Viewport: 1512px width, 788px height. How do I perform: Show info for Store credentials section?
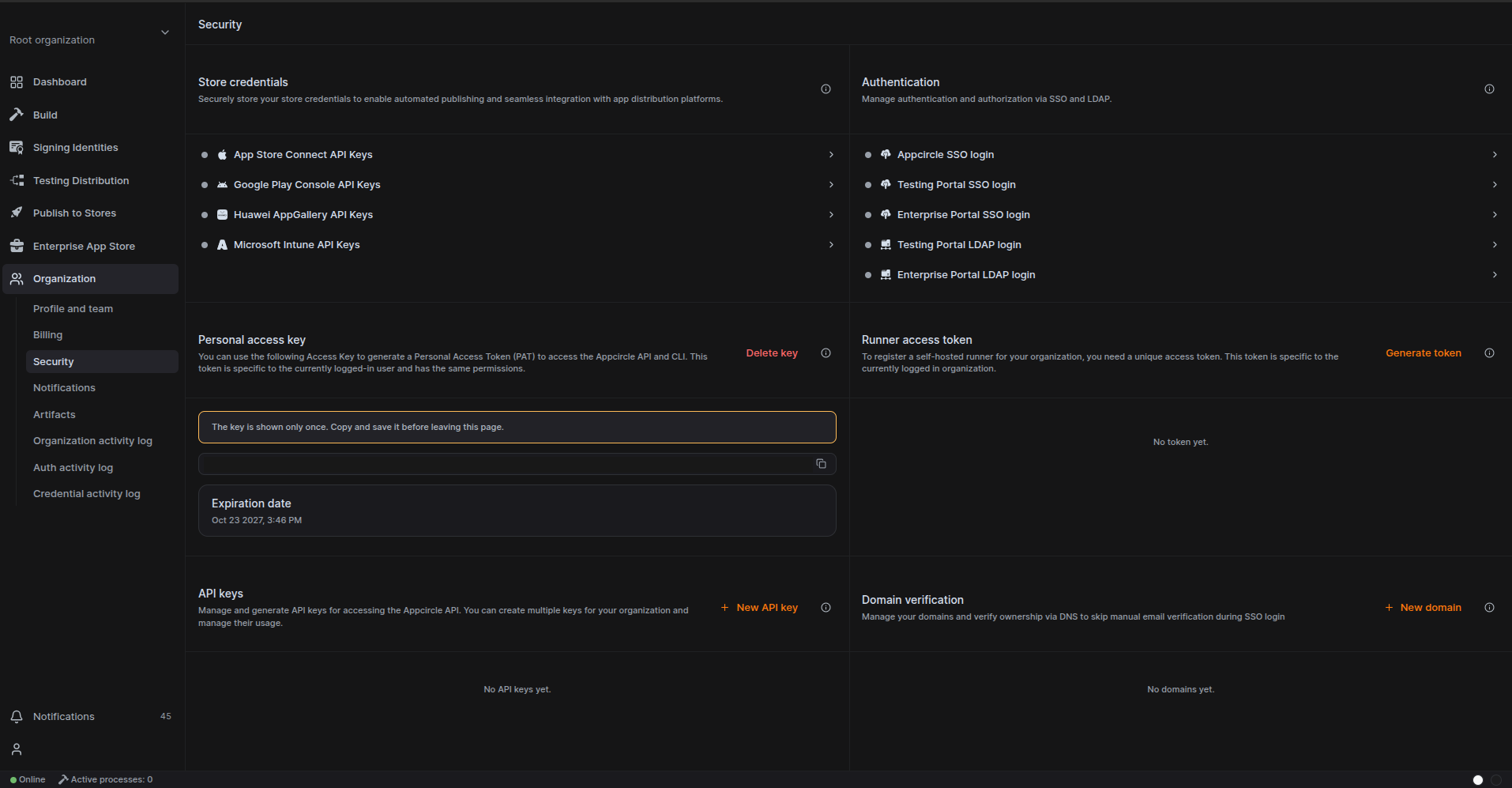(x=826, y=89)
